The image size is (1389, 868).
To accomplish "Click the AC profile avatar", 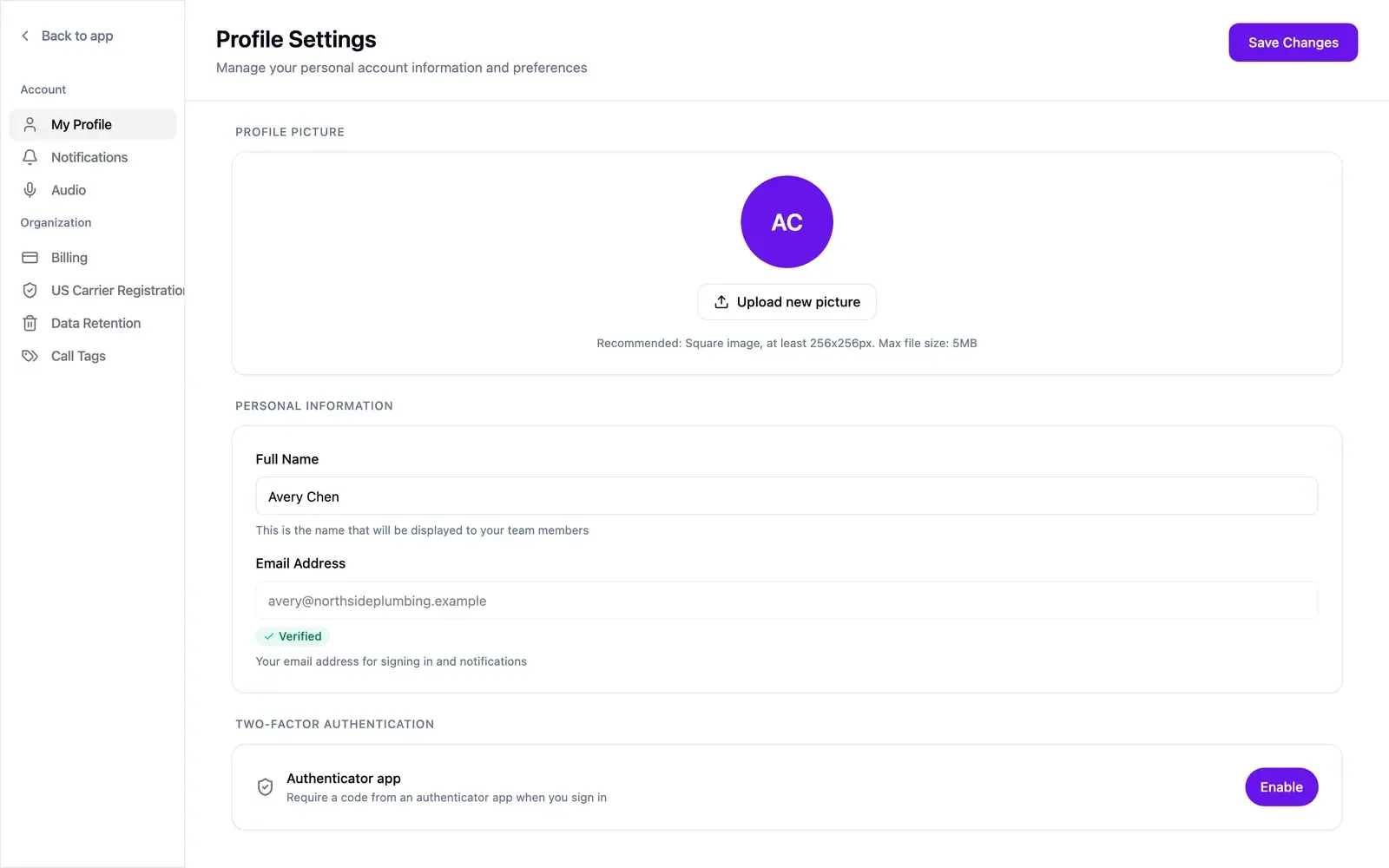I will pos(787,222).
